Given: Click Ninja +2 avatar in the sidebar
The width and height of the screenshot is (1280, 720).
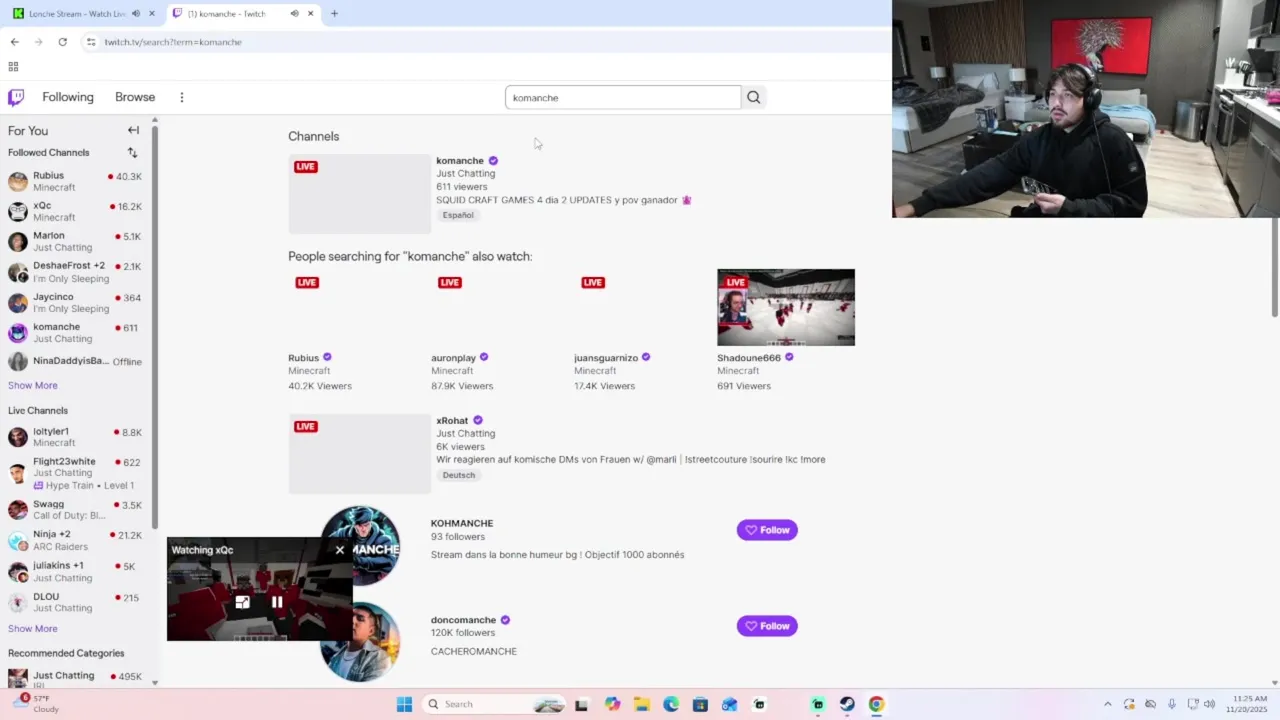Looking at the screenshot, I should pyautogui.click(x=18, y=540).
